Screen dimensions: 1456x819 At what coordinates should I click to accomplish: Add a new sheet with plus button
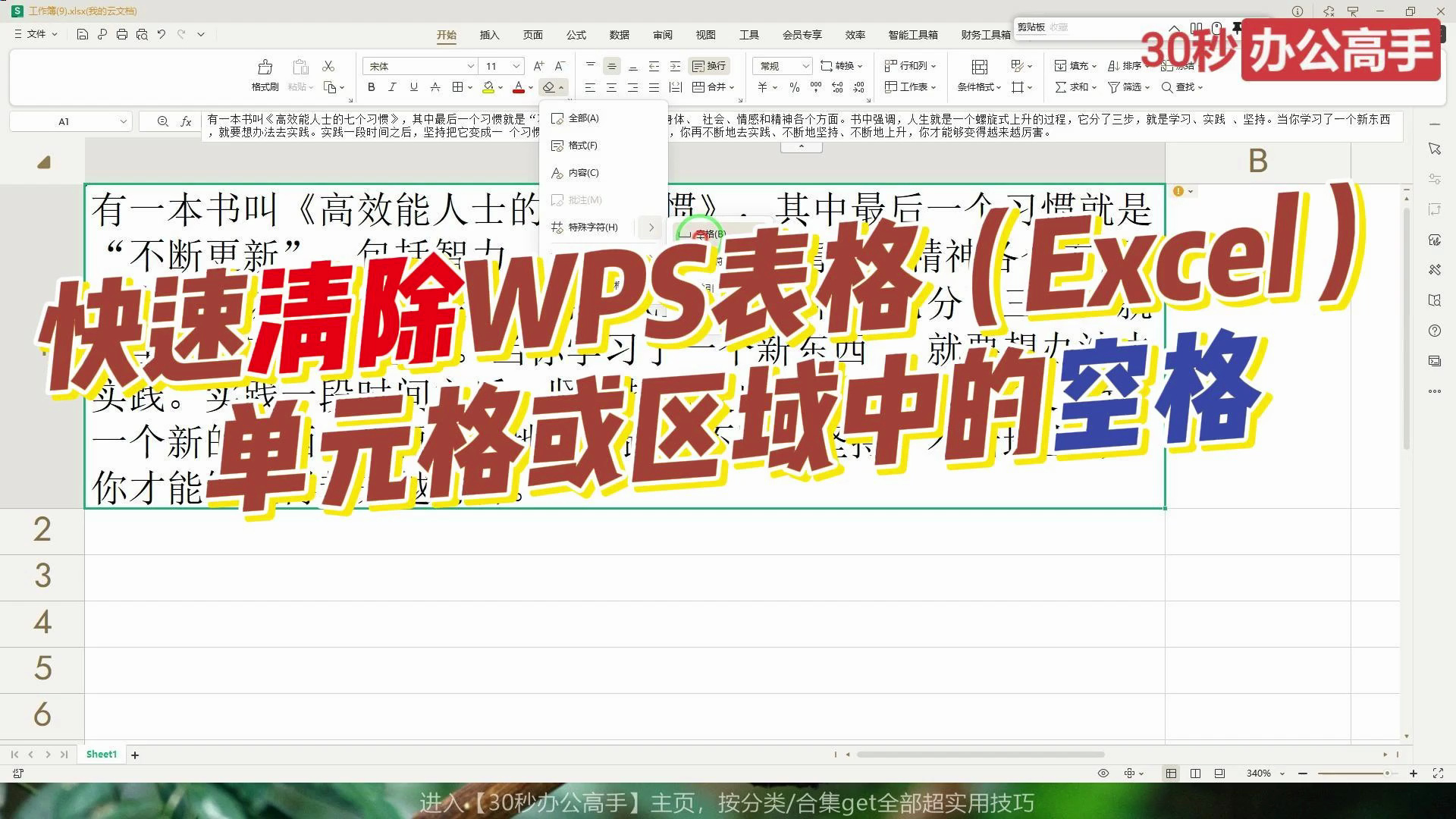coord(135,755)
